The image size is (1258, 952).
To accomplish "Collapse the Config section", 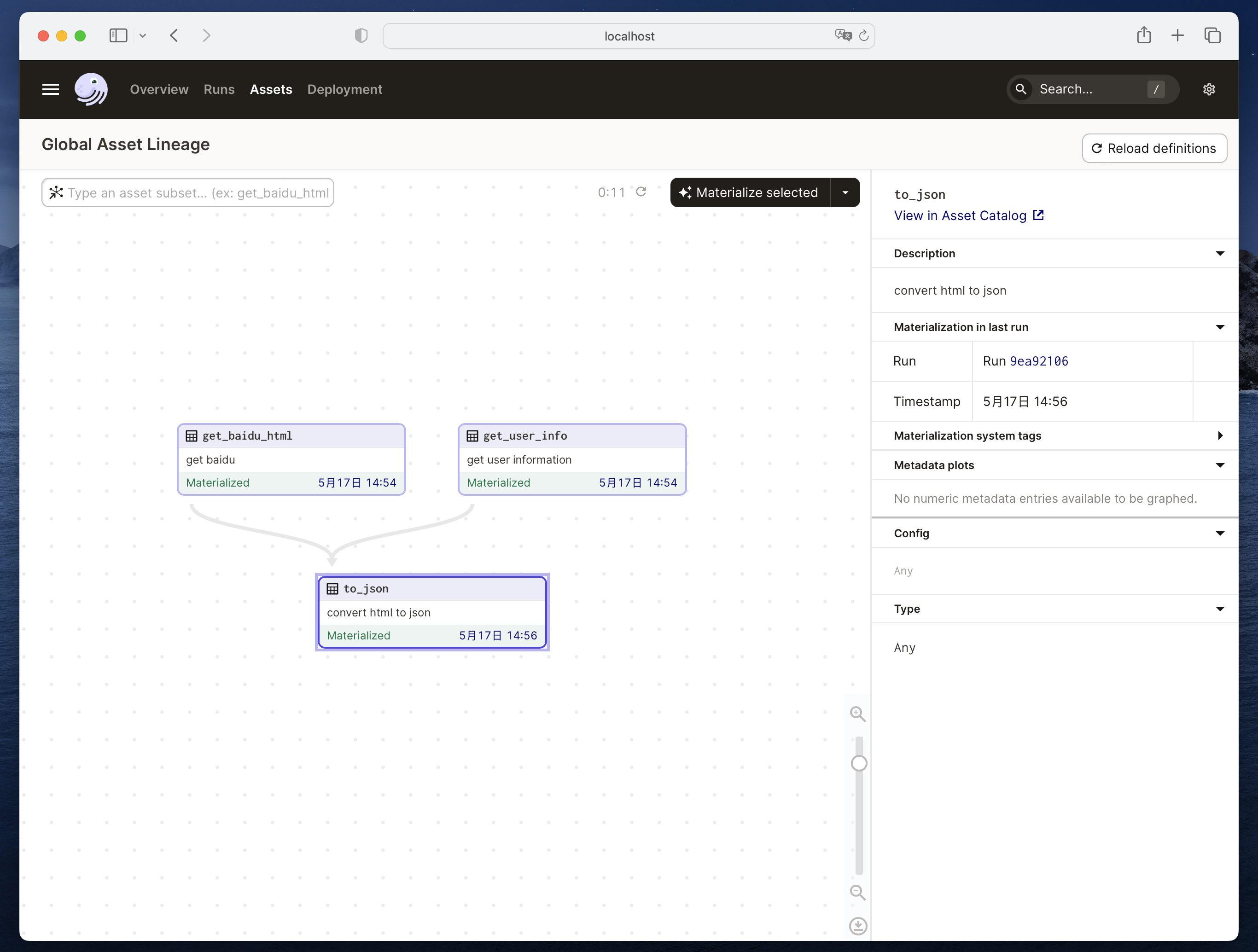I will pyautogui.click(x=1219, y=534).
